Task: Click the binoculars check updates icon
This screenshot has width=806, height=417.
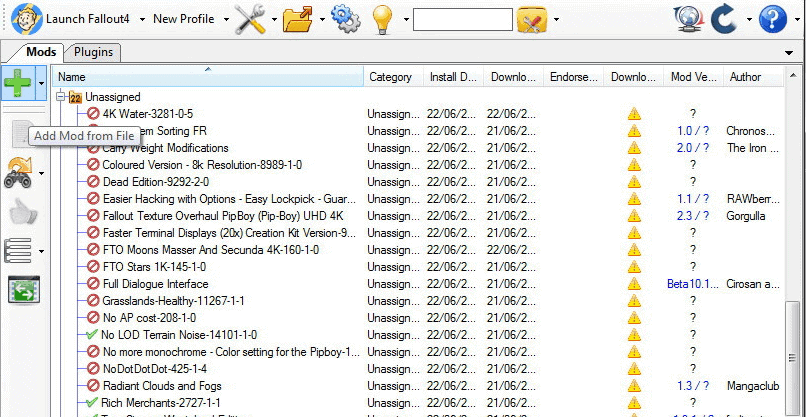Action: [x=19, y=173]
